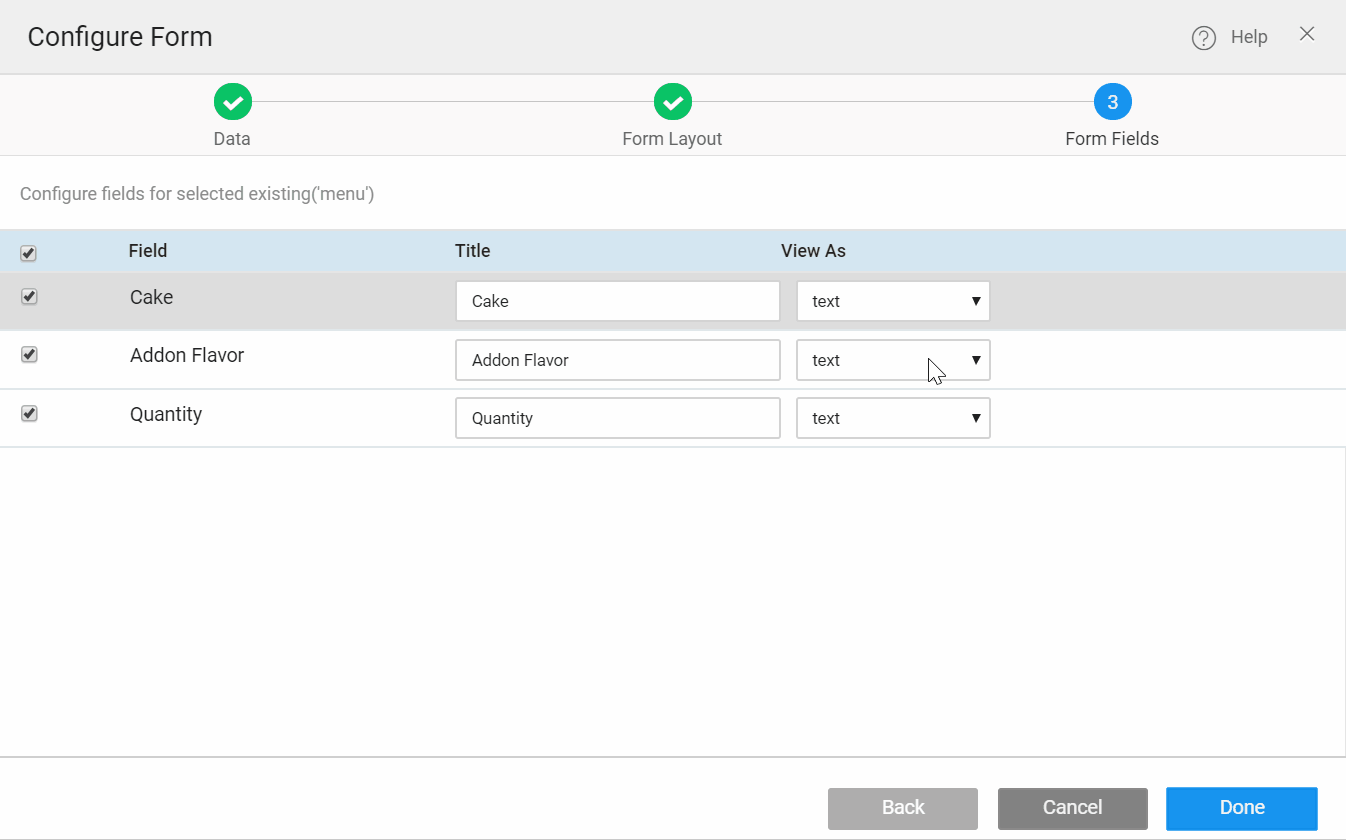Open the Quantity View As dropdown

[x=892, y=418]
